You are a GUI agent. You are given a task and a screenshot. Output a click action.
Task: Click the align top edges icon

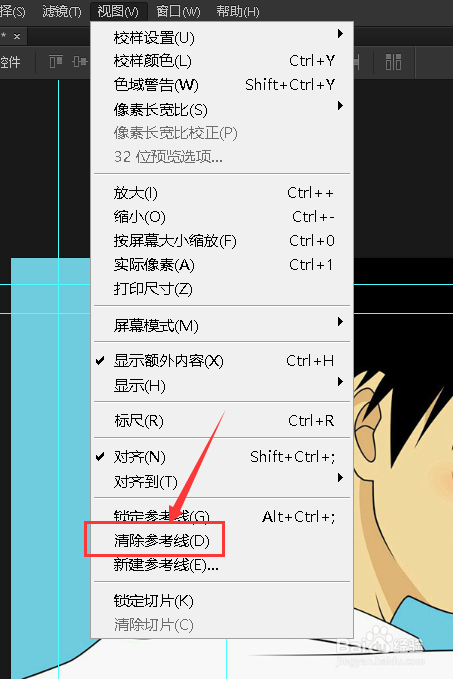55,61
